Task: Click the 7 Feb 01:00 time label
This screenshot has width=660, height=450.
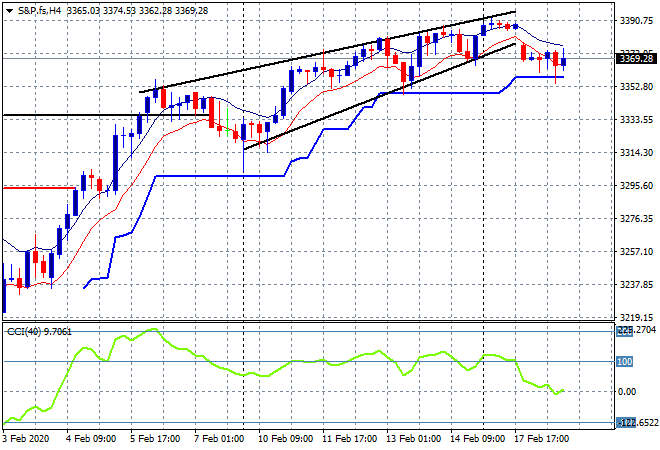Action: (219, 439)
